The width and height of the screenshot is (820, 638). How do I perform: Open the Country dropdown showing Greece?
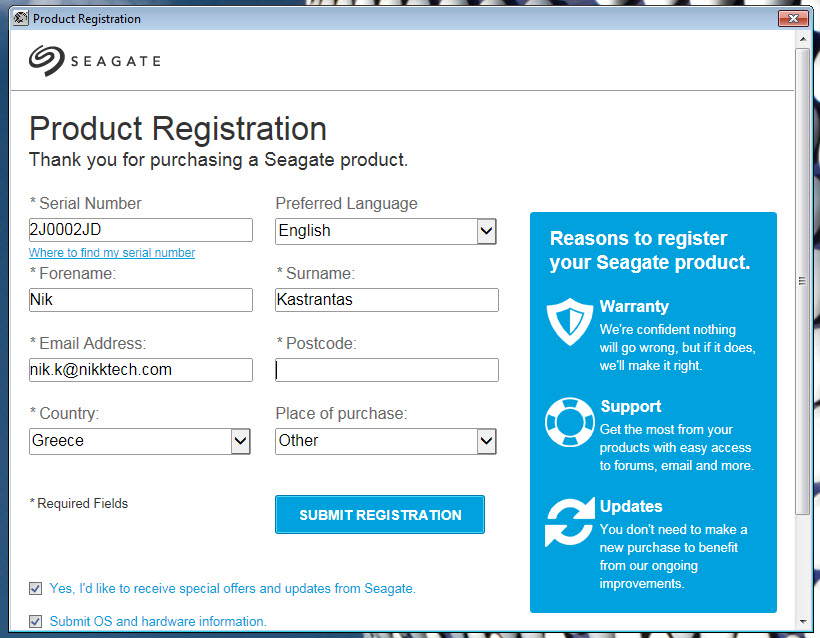(x=240, y=441)
